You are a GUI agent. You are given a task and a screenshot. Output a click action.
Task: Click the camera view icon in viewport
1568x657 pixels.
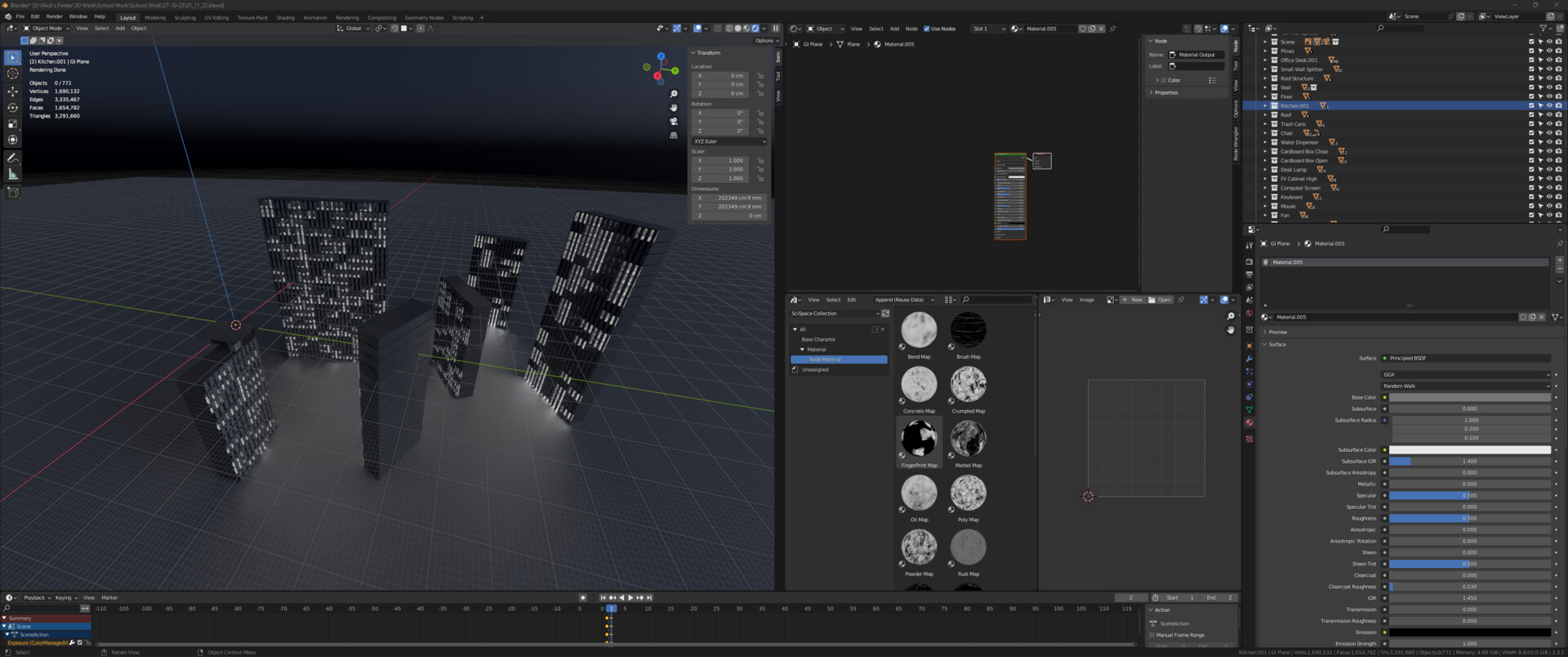[x=674, y=121]
